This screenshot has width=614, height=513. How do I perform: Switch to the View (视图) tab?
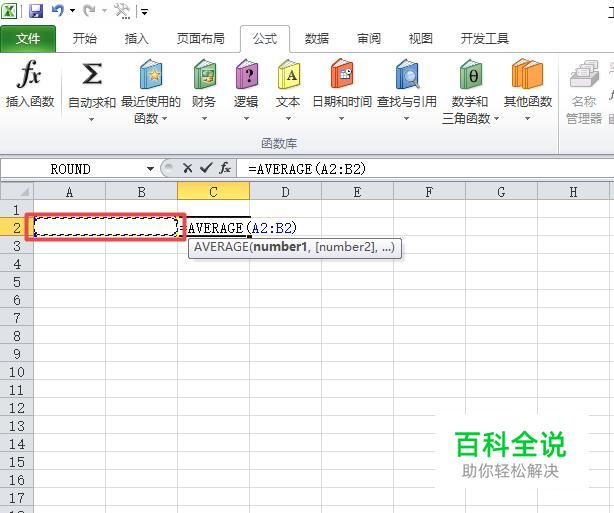[x=421, y=38]
